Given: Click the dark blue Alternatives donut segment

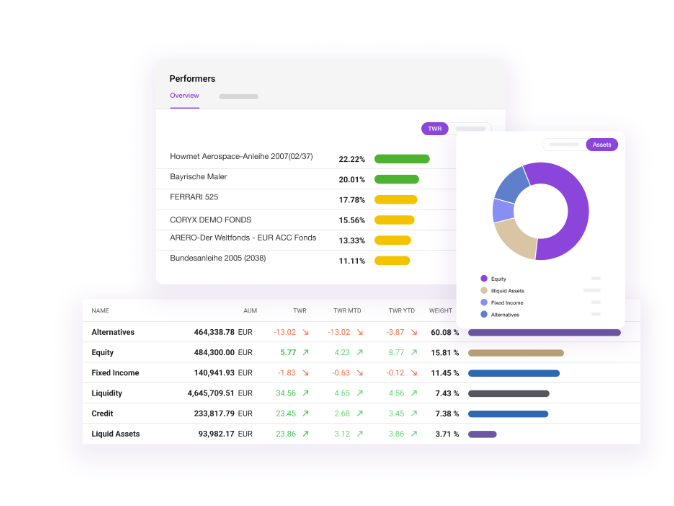Looking at the screenshot, I should point(512,185).
